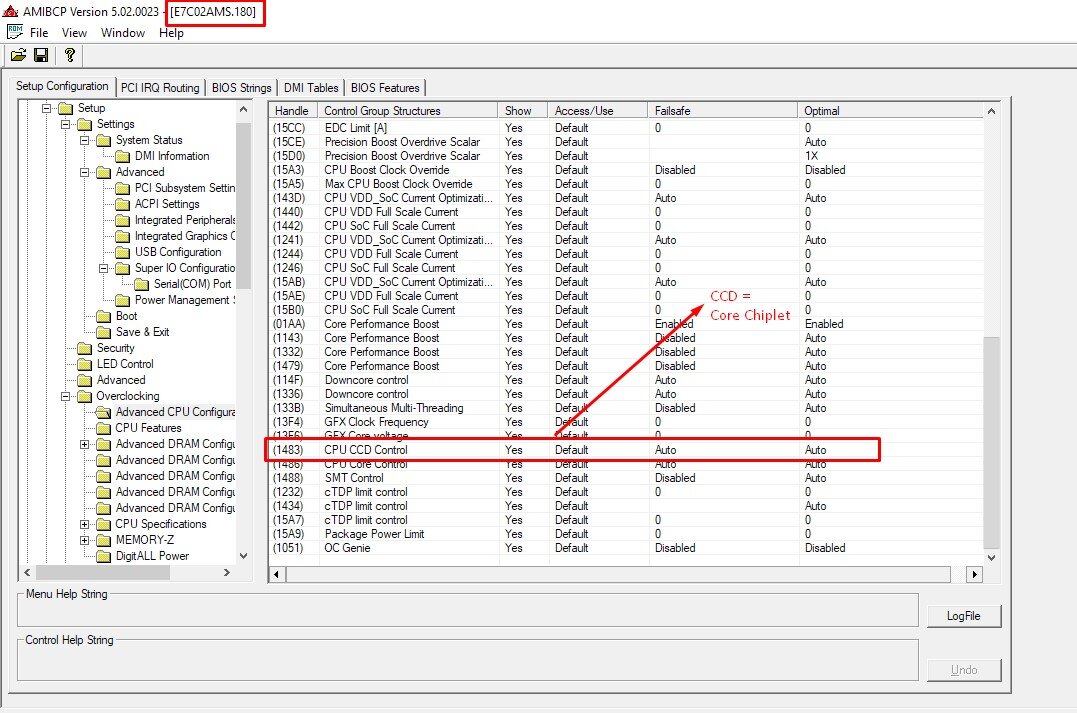Viewport: 1077px width, 713px height.
Task: Select the ACPI Settings folder icon
Action: pyautogui.click(x=123, y=204)
